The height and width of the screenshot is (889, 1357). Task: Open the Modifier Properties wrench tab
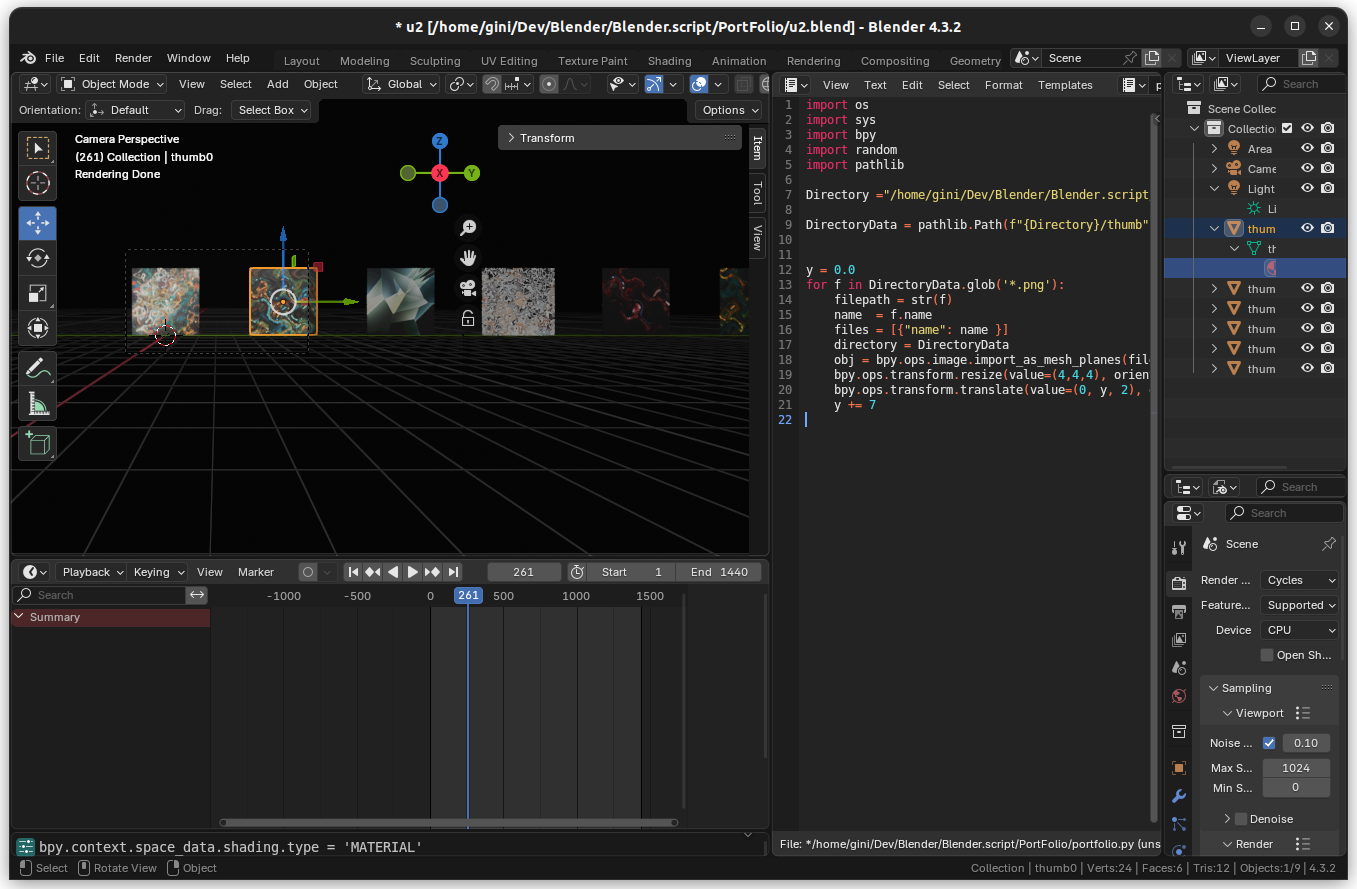pos(1179,795)
